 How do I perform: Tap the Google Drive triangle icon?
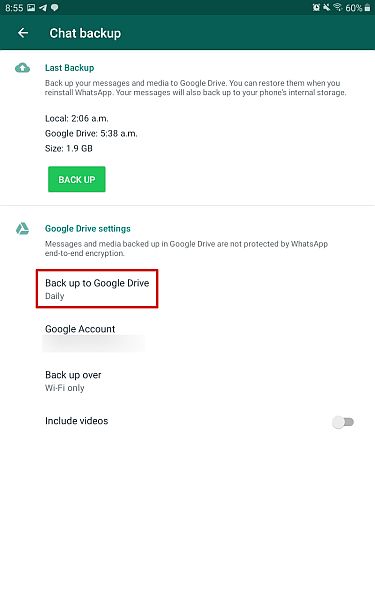pos(23,228)
